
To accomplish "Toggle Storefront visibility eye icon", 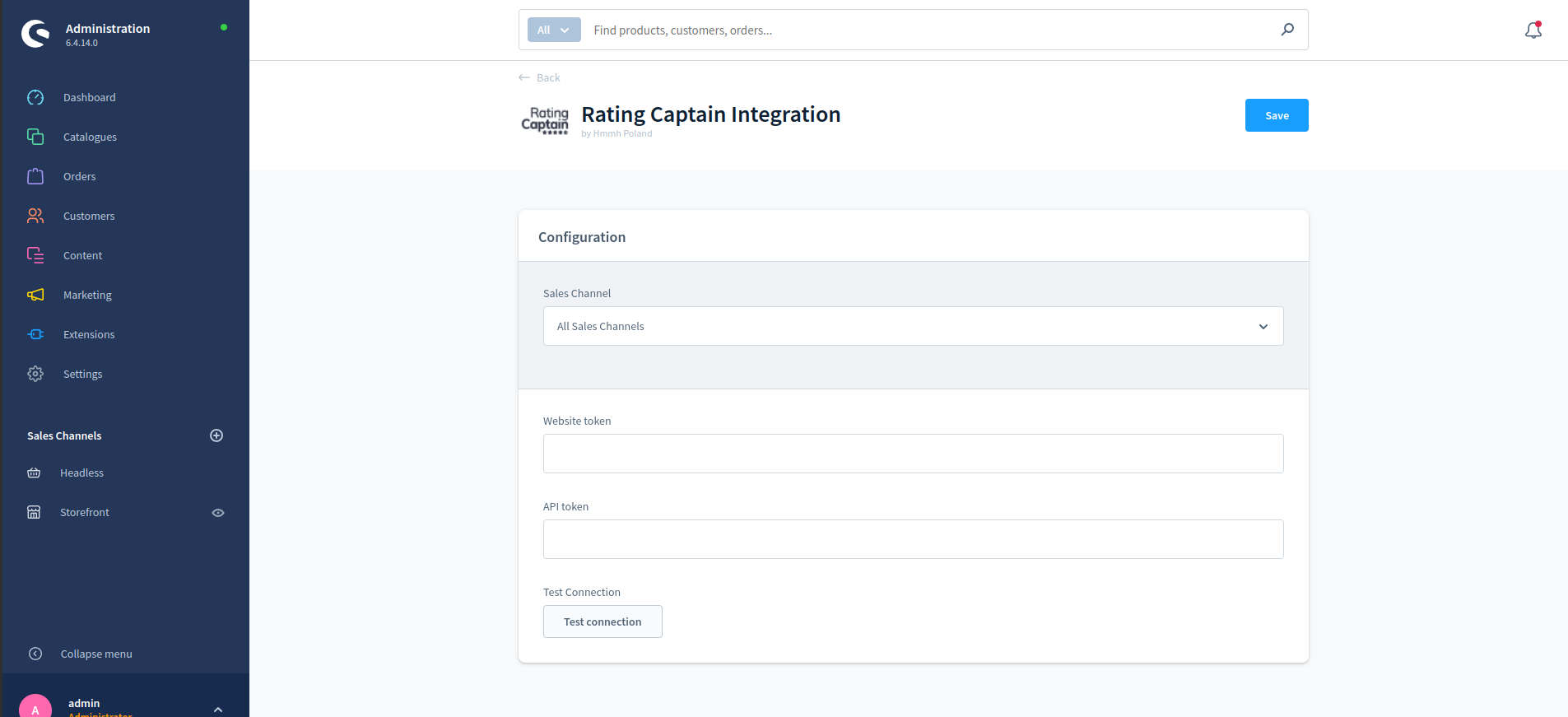I will (x=218, y=512).
